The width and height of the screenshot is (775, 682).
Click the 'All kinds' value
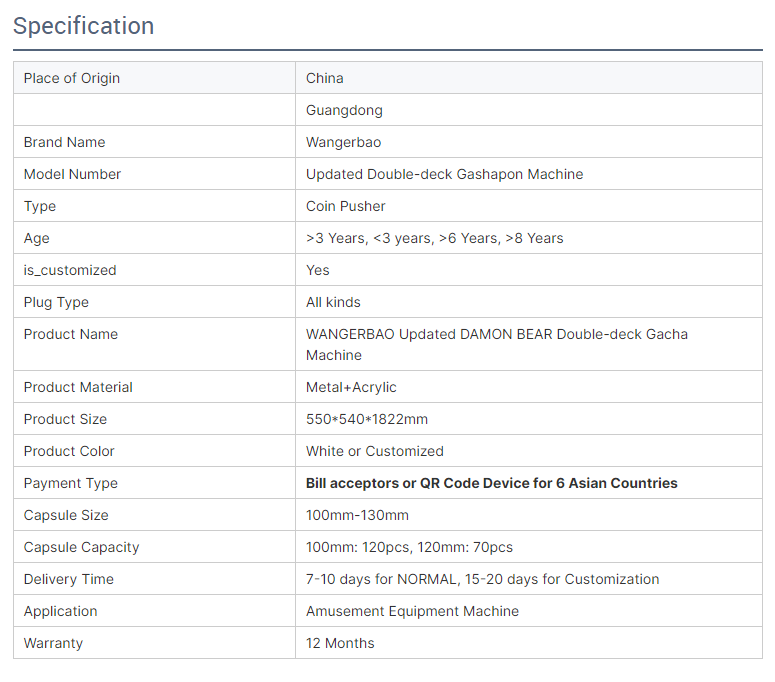click(x=333, y=302)
